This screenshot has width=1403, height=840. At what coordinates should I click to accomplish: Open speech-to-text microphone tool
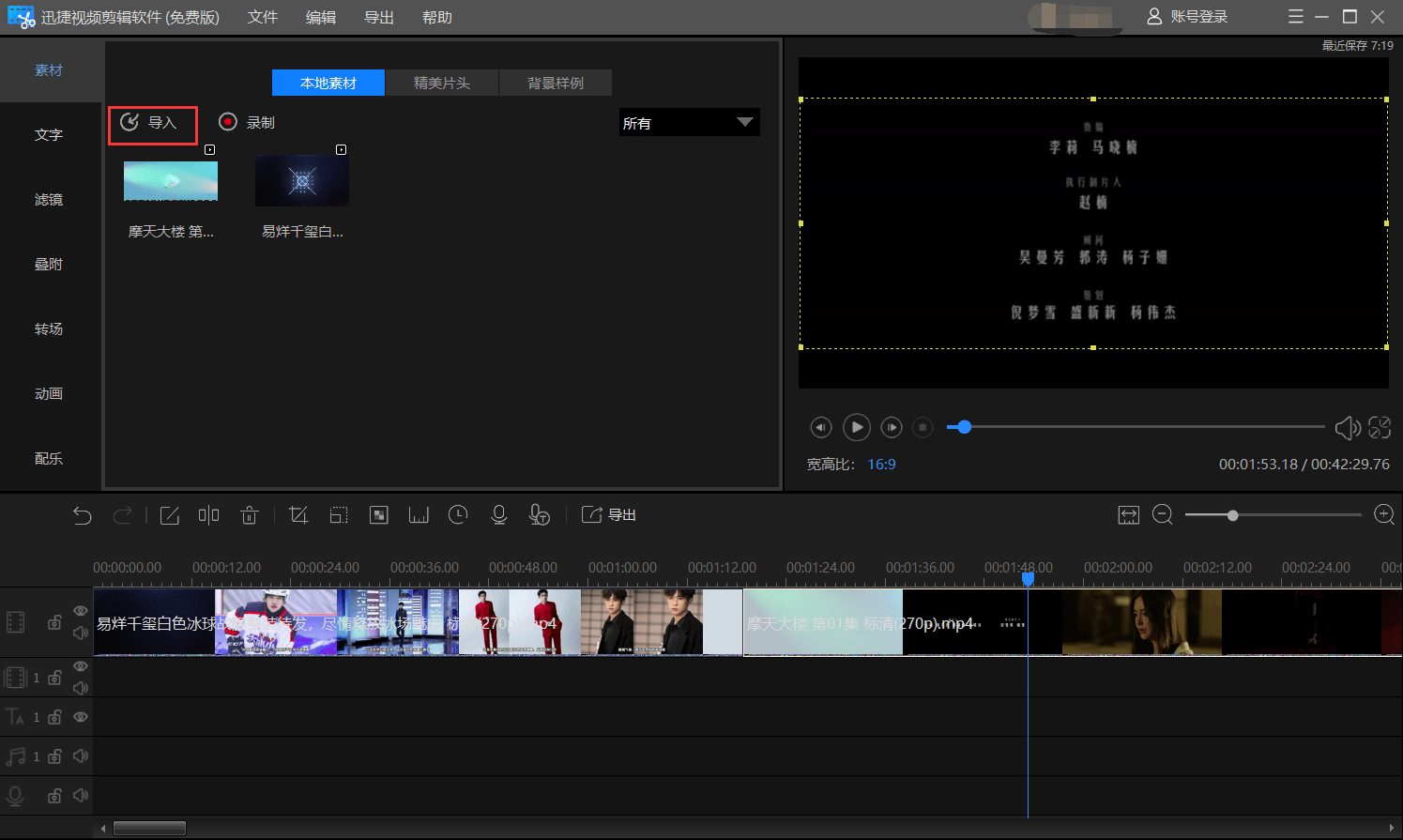[539, 515]
